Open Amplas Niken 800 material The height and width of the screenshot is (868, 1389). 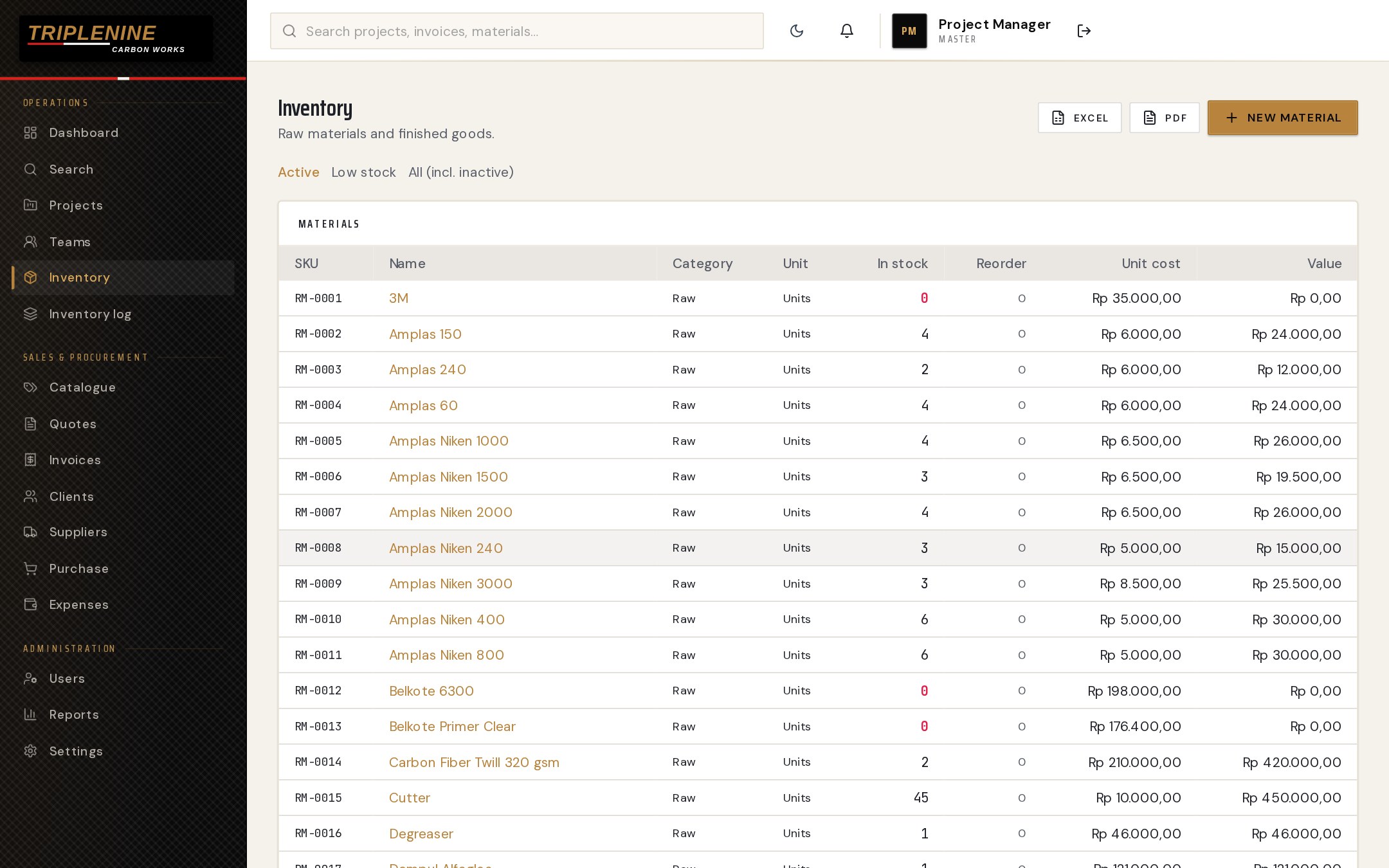(x=446, y=655)
